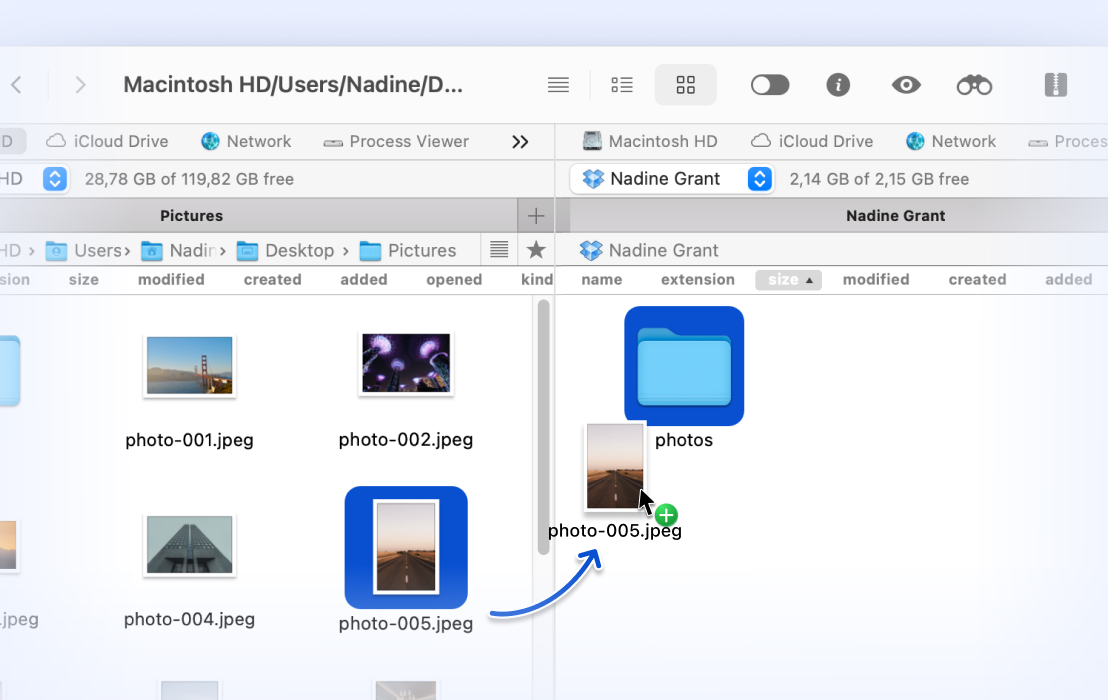The image size is (1108, 700).
Task: Open the left pane drive selector dropdown
Action: point(55,178)
